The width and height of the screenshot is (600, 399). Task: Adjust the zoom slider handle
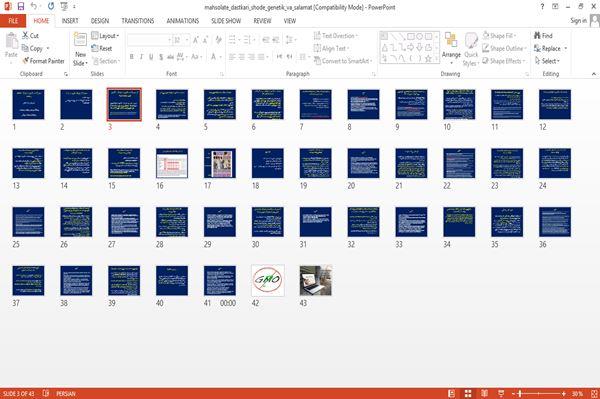click(520, 394)
